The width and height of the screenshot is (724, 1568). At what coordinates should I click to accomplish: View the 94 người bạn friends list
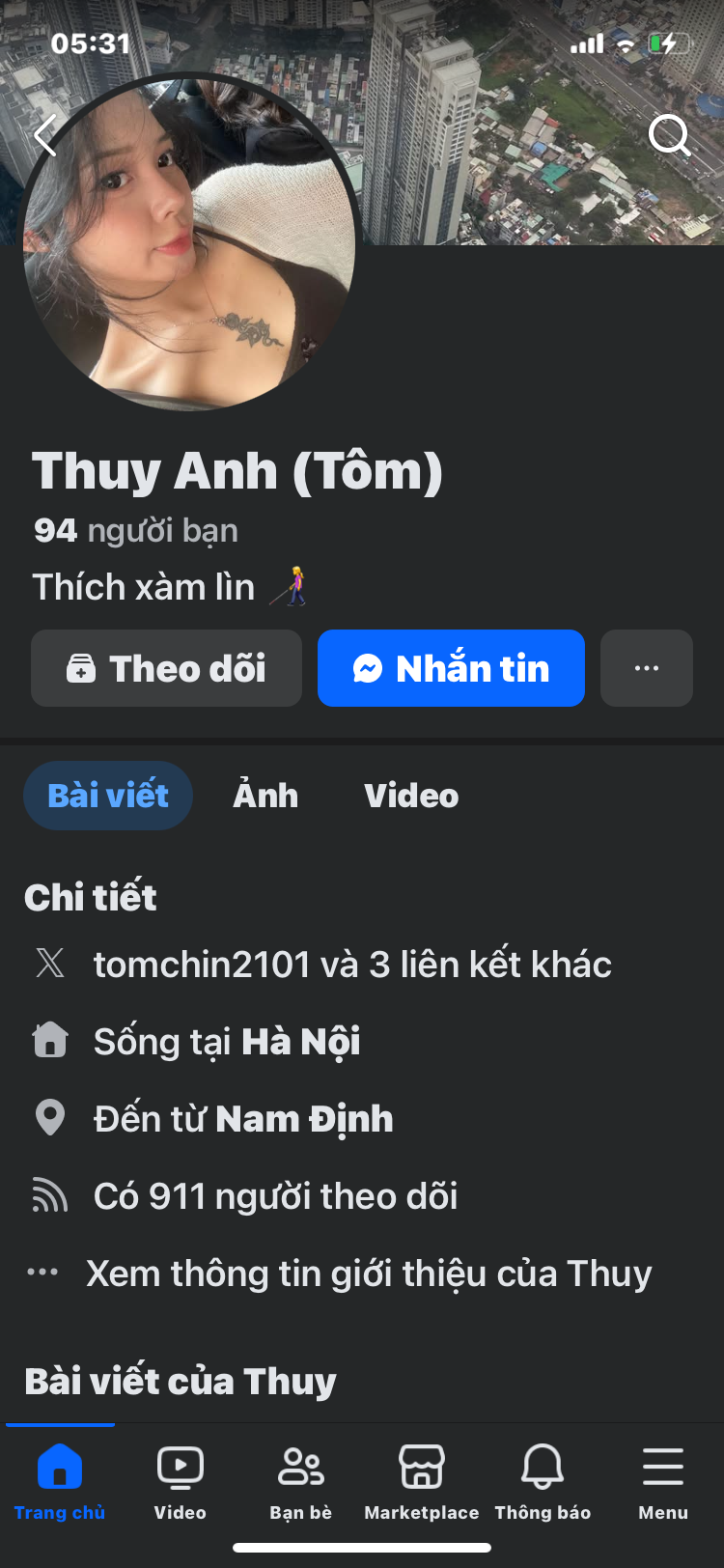click(x=136, y=531)
